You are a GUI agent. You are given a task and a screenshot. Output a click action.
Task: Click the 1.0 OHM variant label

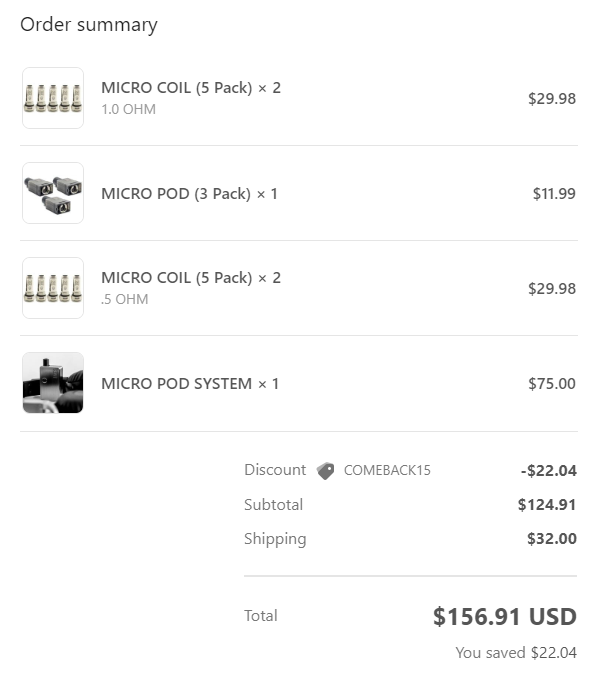(x=128, y=109)
